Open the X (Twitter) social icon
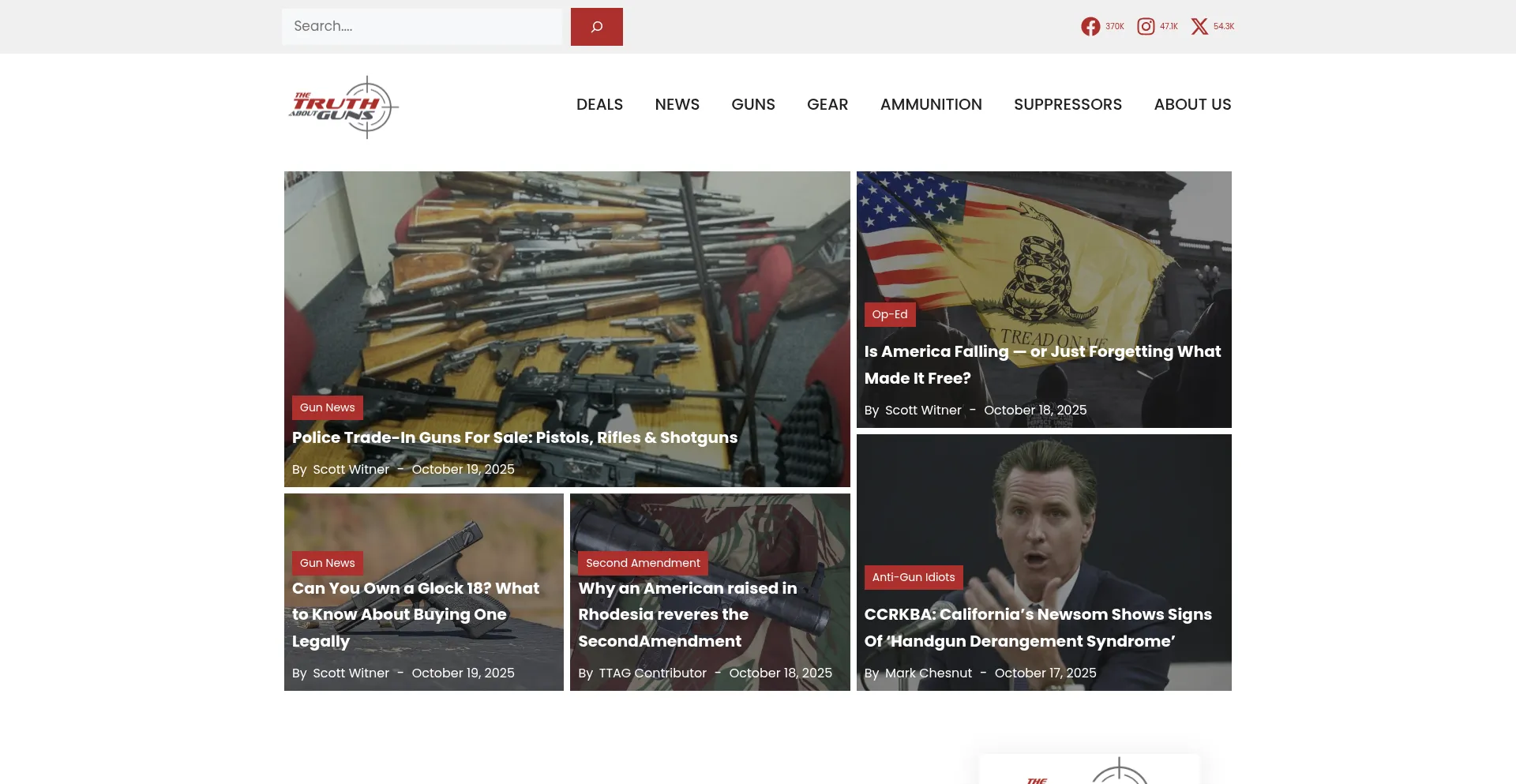This screenshot has width=1516, height=784. tap(1199, 27)
